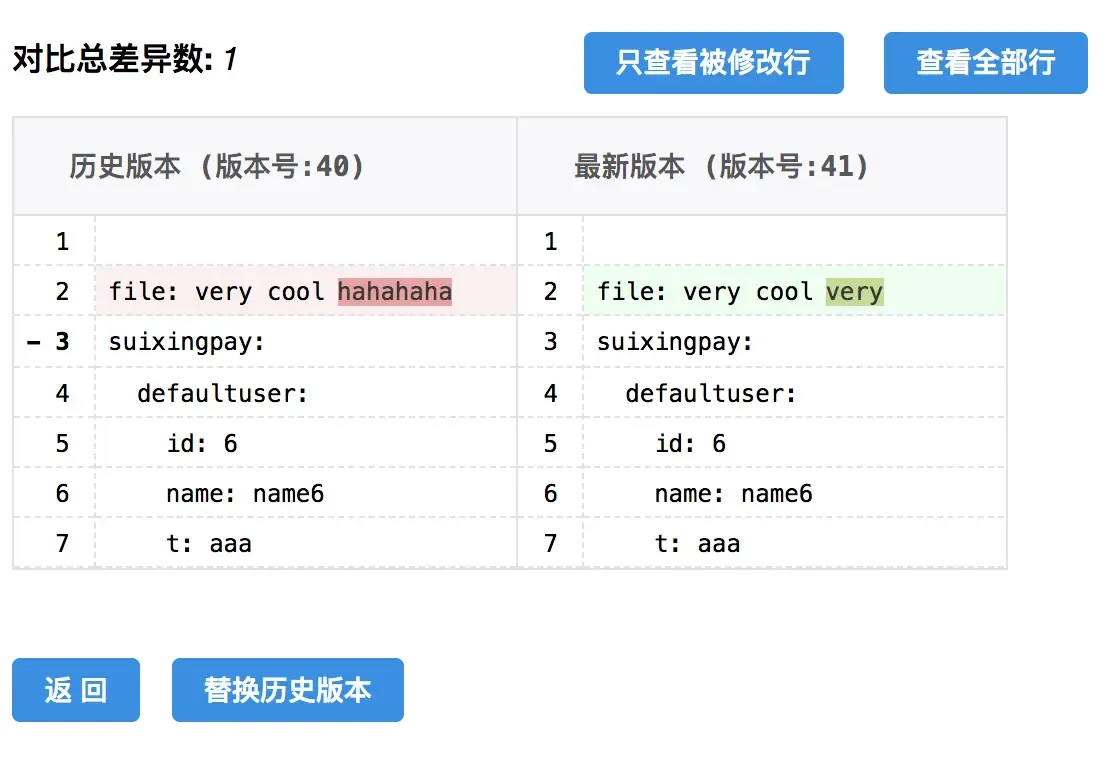Click the 返回 button
Screen dimensions: 1106x764
click(75, 690)
